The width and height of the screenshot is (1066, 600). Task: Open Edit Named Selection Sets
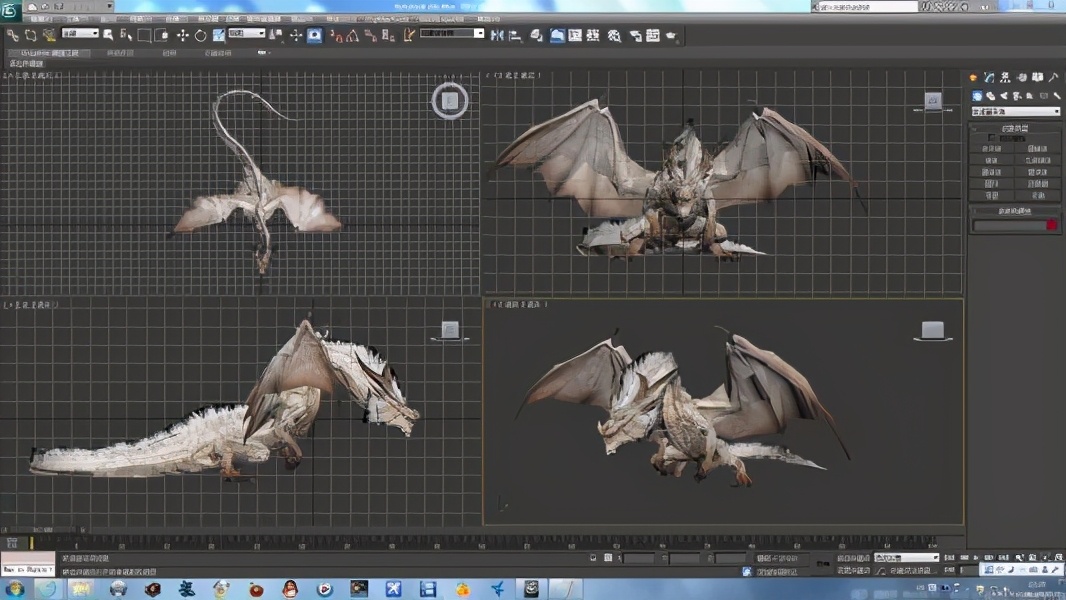[408, 35]
